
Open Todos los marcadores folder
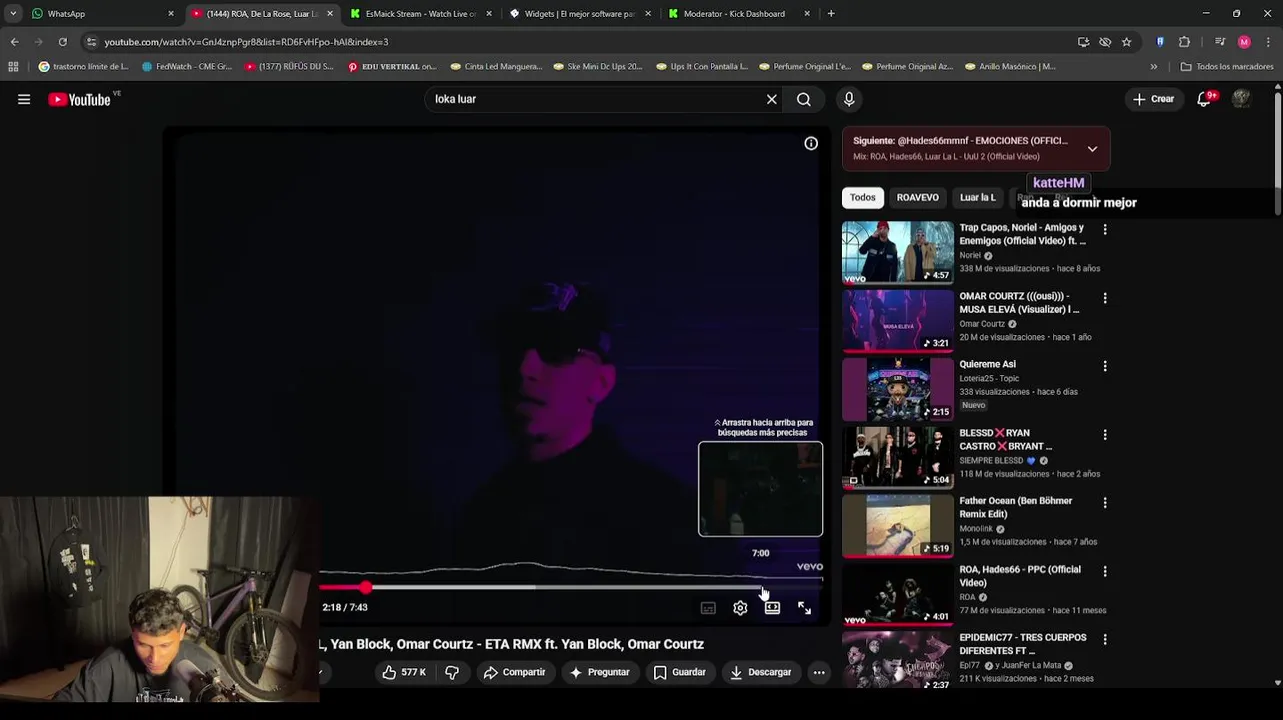coord(1227,67)
